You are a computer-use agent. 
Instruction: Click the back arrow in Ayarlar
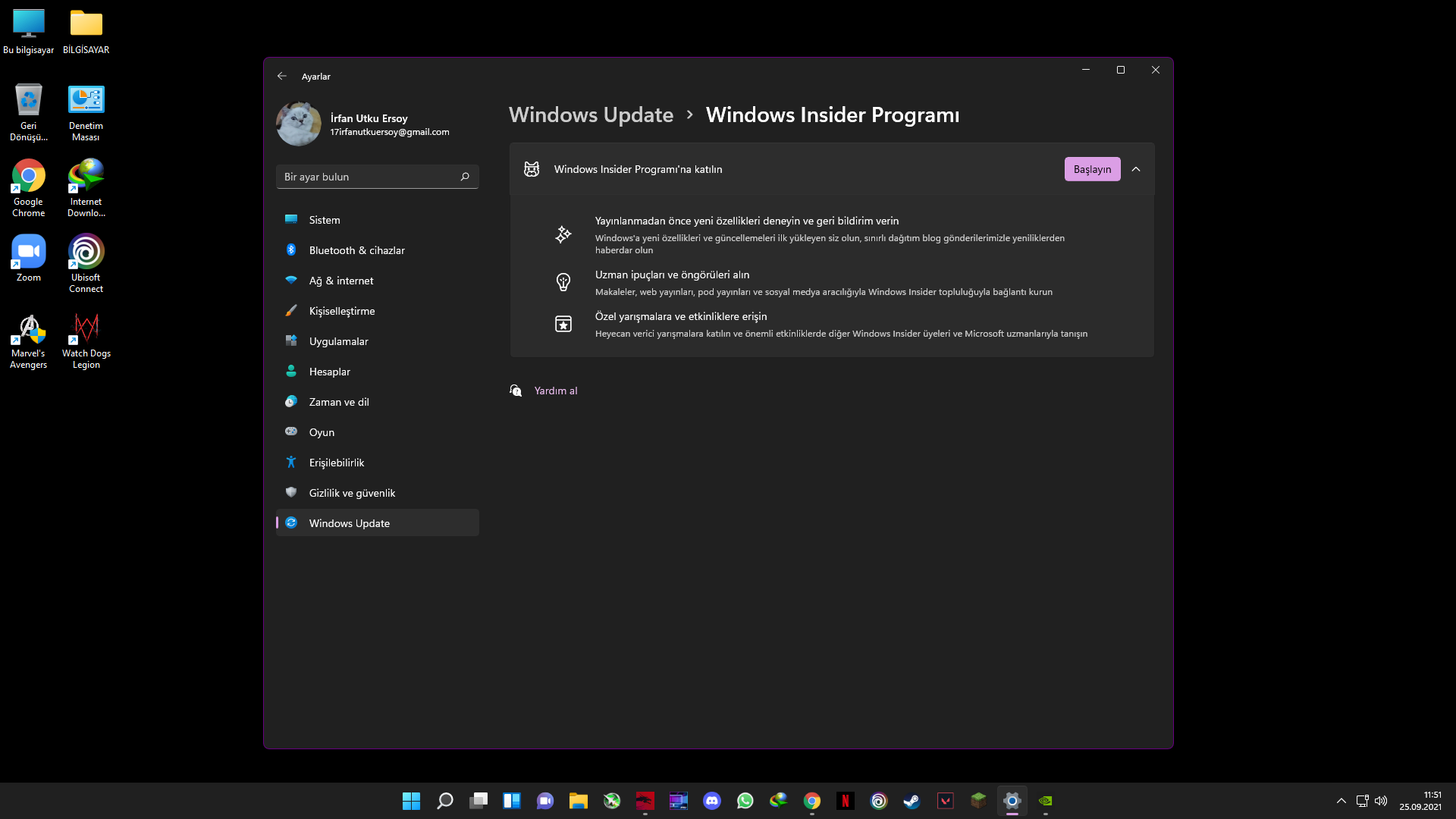[x=282, y=76]
